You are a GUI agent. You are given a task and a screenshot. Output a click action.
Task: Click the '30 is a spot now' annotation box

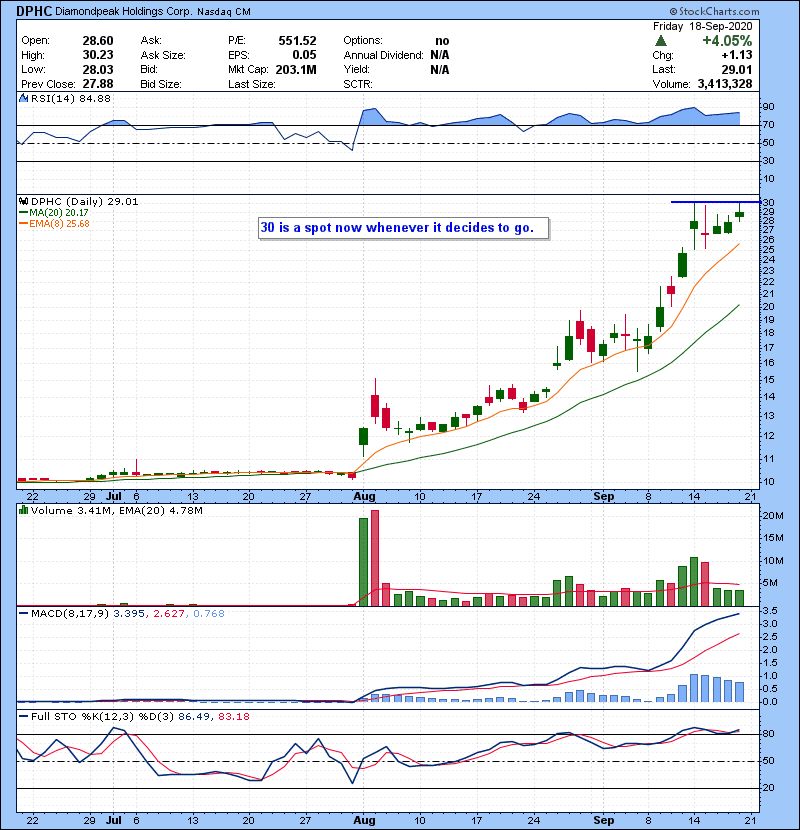403,228
